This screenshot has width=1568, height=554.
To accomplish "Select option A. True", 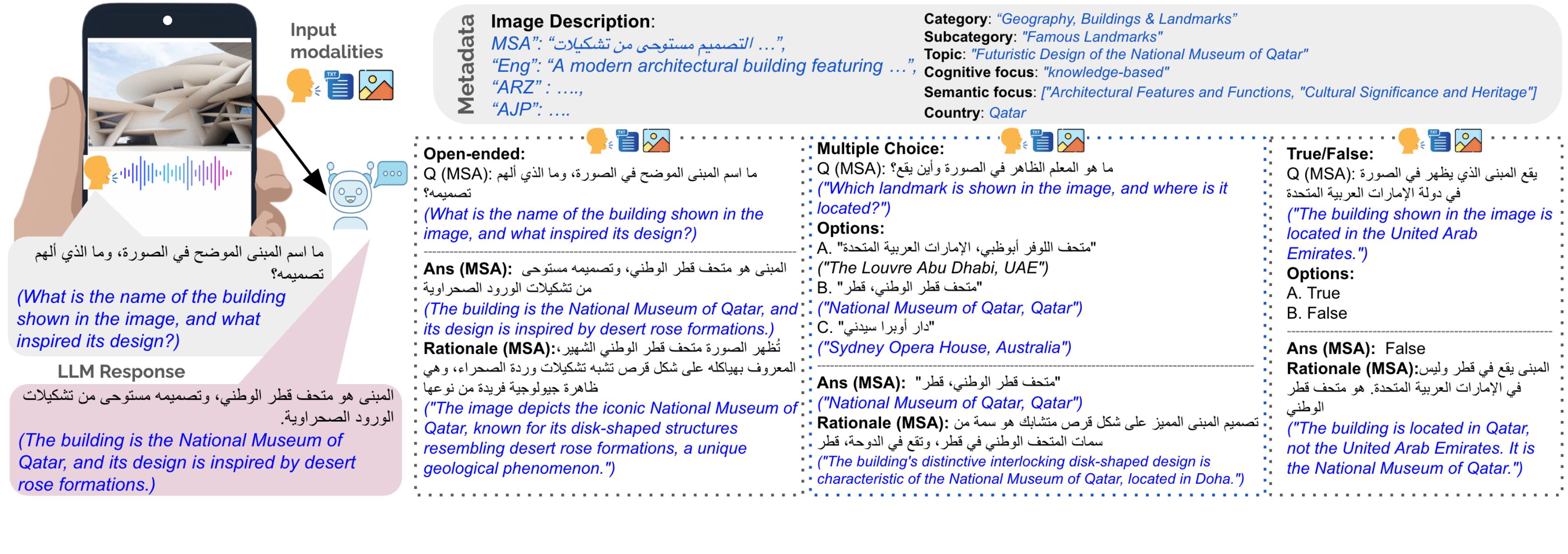I will (x=1313, y=293).
